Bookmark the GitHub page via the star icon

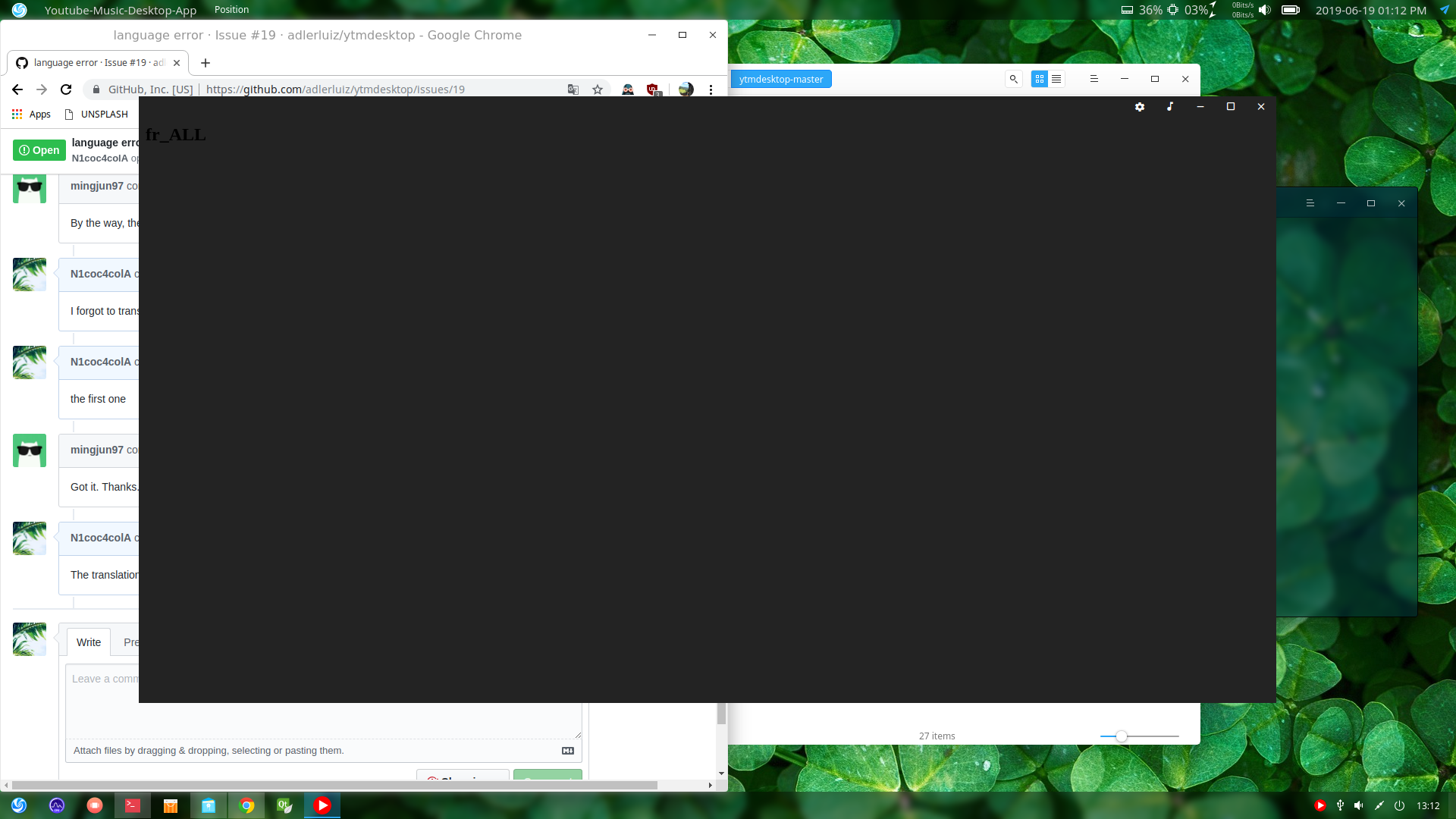[598, 89]
